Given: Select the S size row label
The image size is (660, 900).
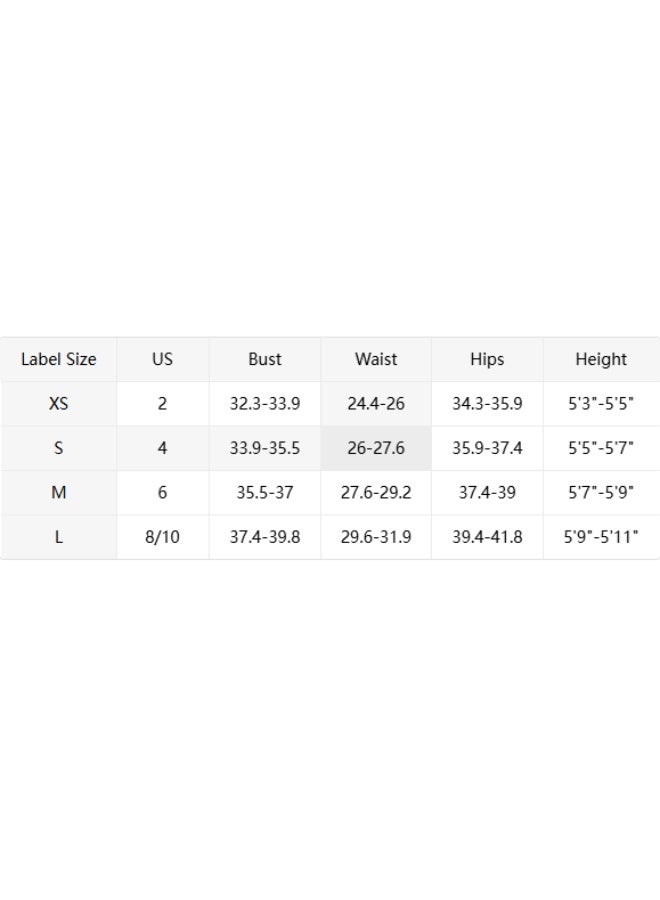Looking at the screenshot, I should (59, 448).
